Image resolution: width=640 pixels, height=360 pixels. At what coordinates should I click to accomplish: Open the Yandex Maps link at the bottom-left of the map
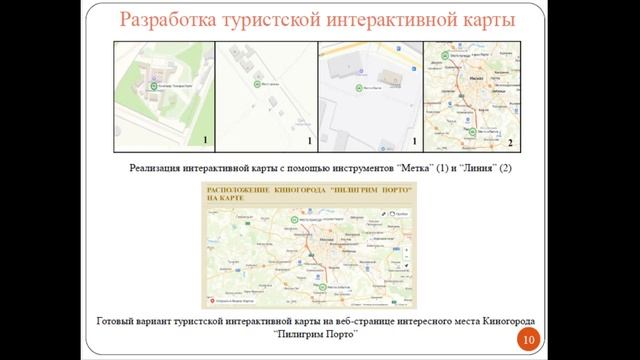[x=232, y=301]
